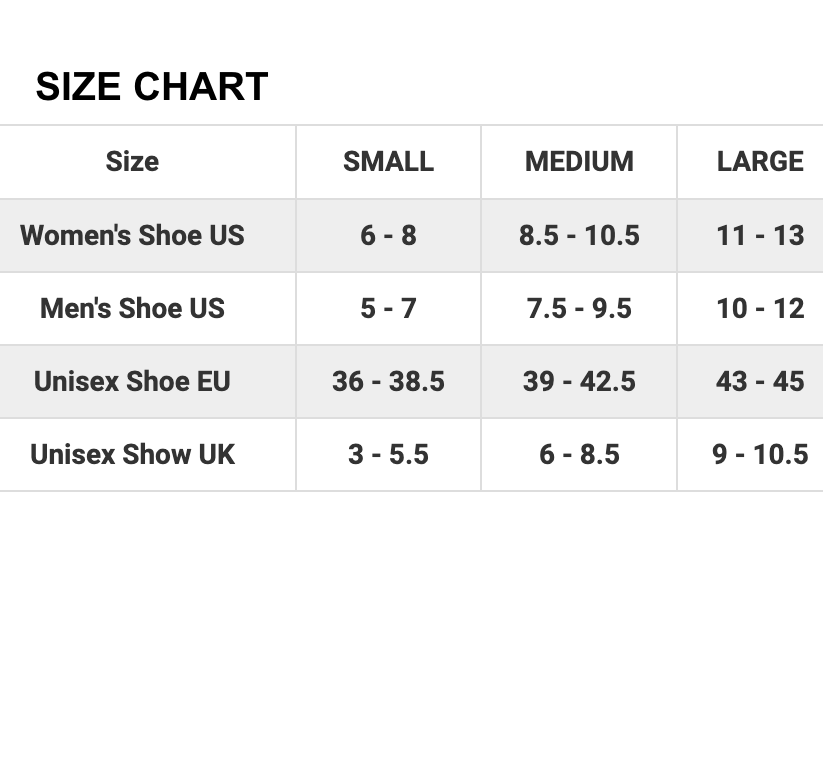823x760 pixels.
Task: Select the Size header cell
Action: tap(132, 161)
